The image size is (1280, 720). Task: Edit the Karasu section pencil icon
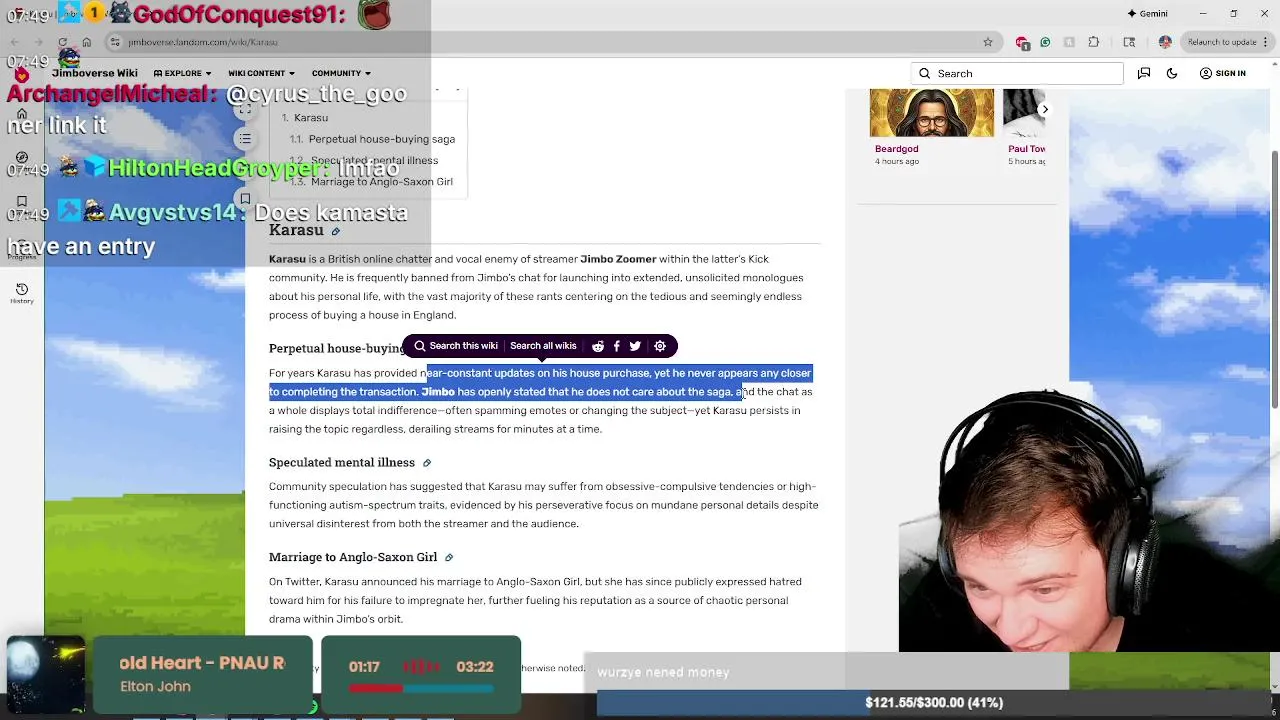[x=336, y=231]
